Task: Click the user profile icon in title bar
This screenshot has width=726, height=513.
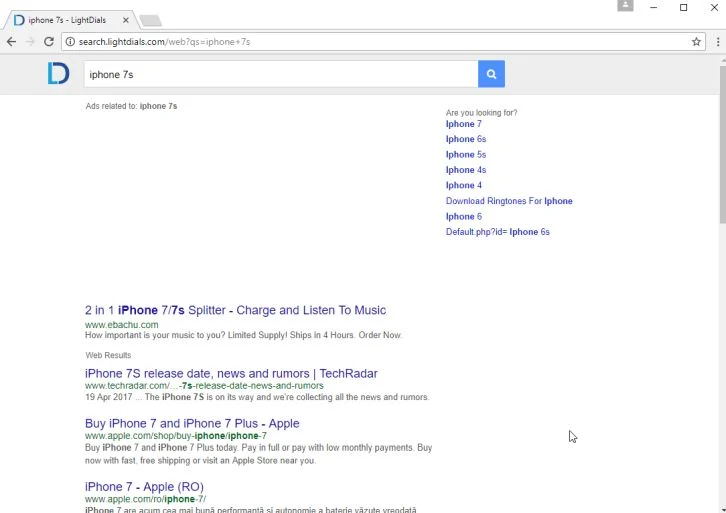Action: click(x=625, y=6)
